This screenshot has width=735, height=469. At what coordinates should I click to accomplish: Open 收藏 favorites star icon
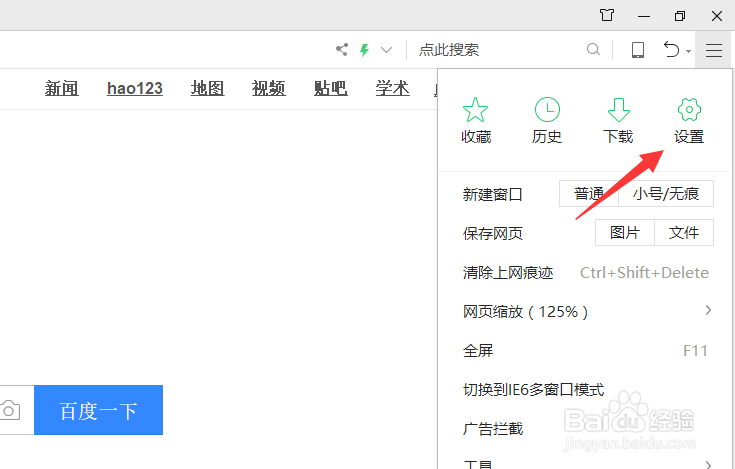click(476, 120)
